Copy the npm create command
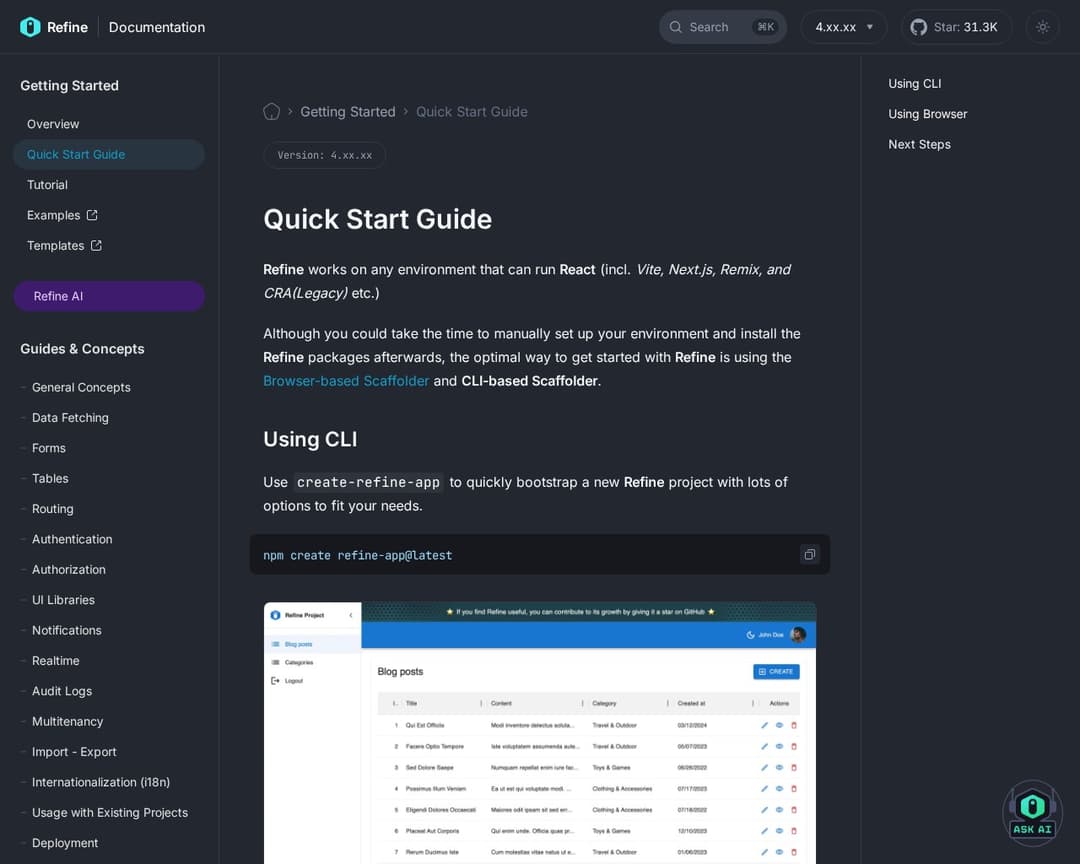Screen dimensions: 1080x864 [x=809, y=555]
